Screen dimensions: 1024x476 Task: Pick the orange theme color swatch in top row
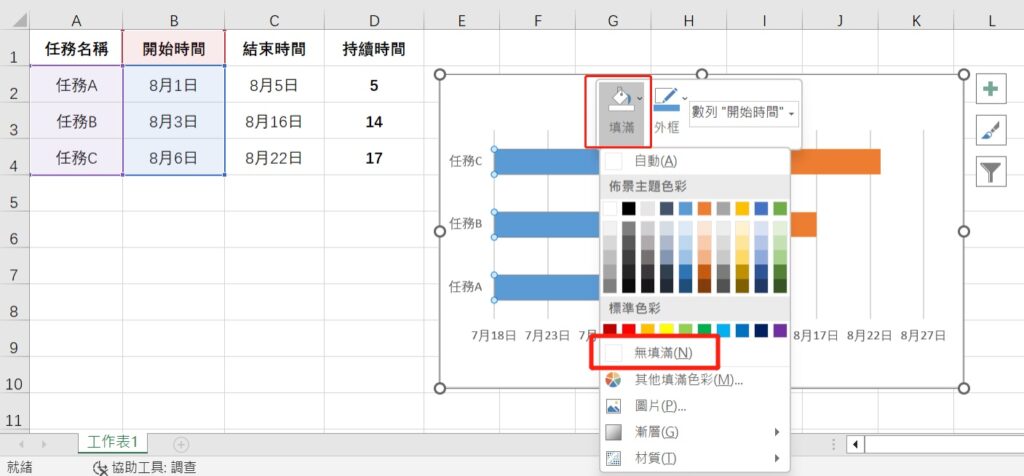[705, 208]
